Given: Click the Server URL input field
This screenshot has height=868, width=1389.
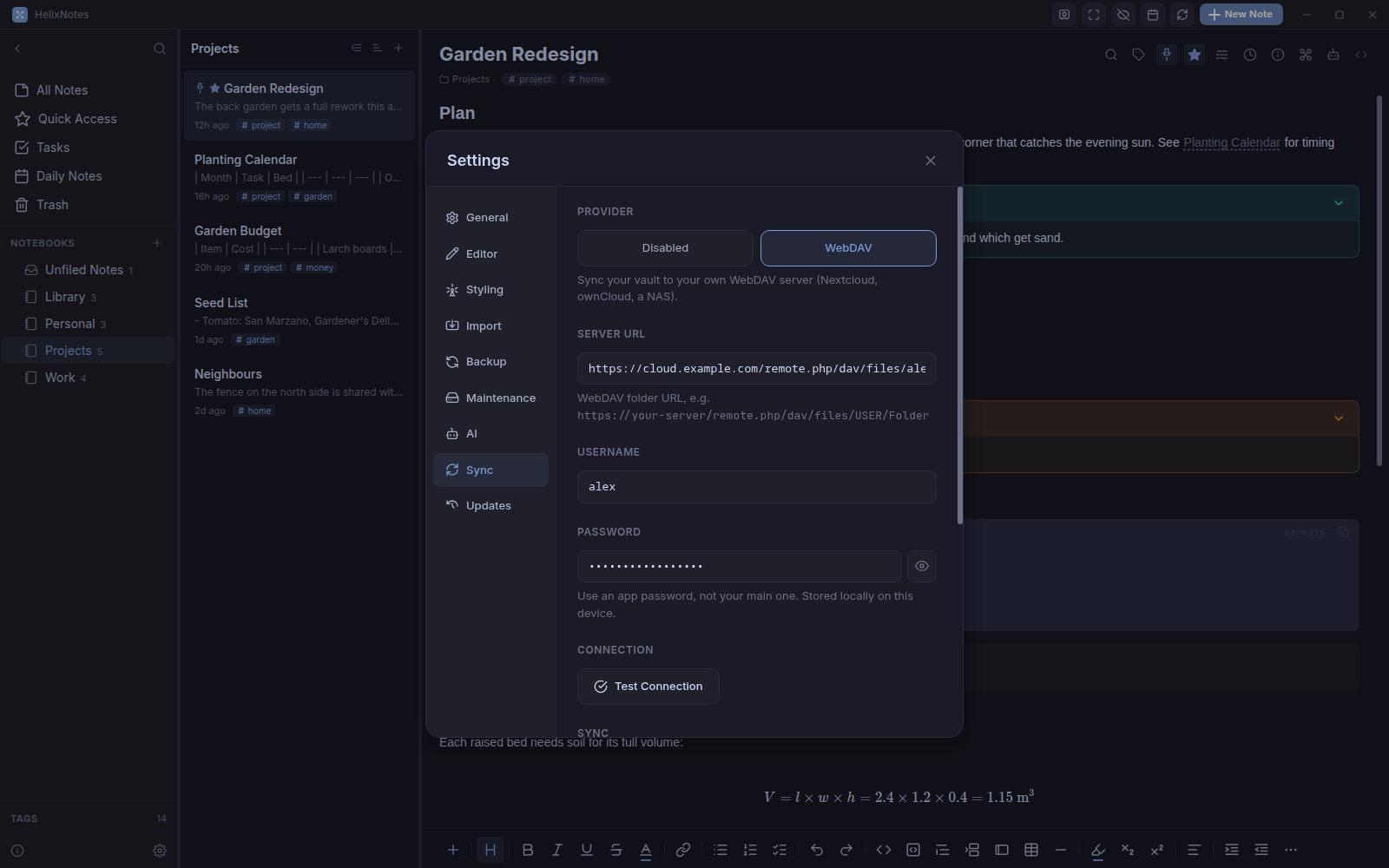Looking at the screenshot, I should [757, 369].
